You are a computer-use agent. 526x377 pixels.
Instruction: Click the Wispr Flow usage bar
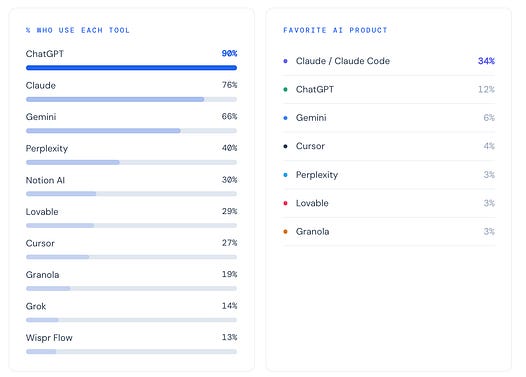[x=132, y=352]
